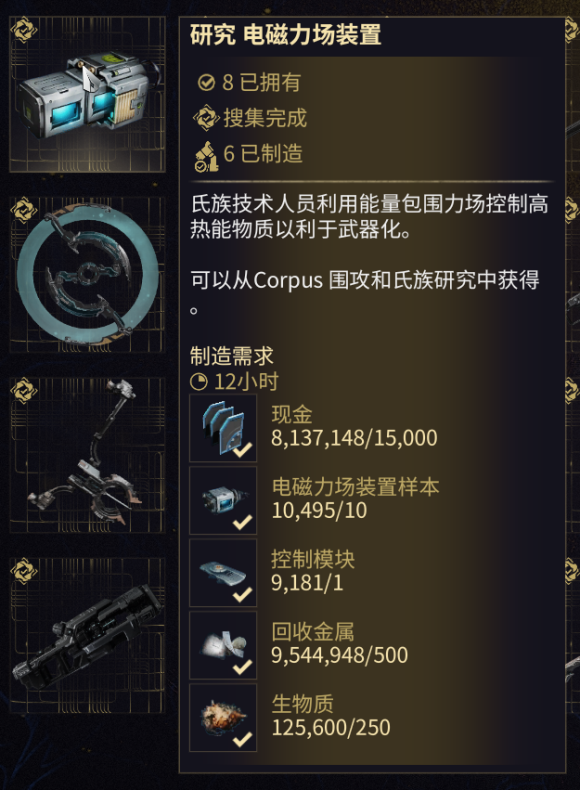Viewport: 580px width, 790px height.
Task: Click the 研究 电磁力场装置 title
Action: [x=285, y=35]
